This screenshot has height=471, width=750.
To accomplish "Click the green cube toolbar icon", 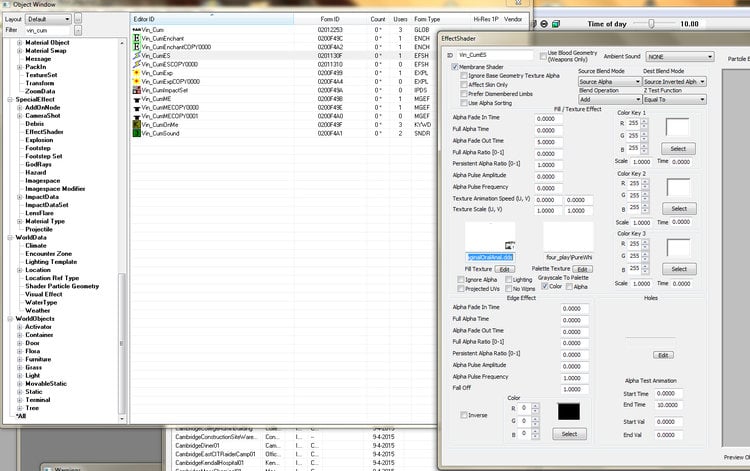I will [556, 24].
